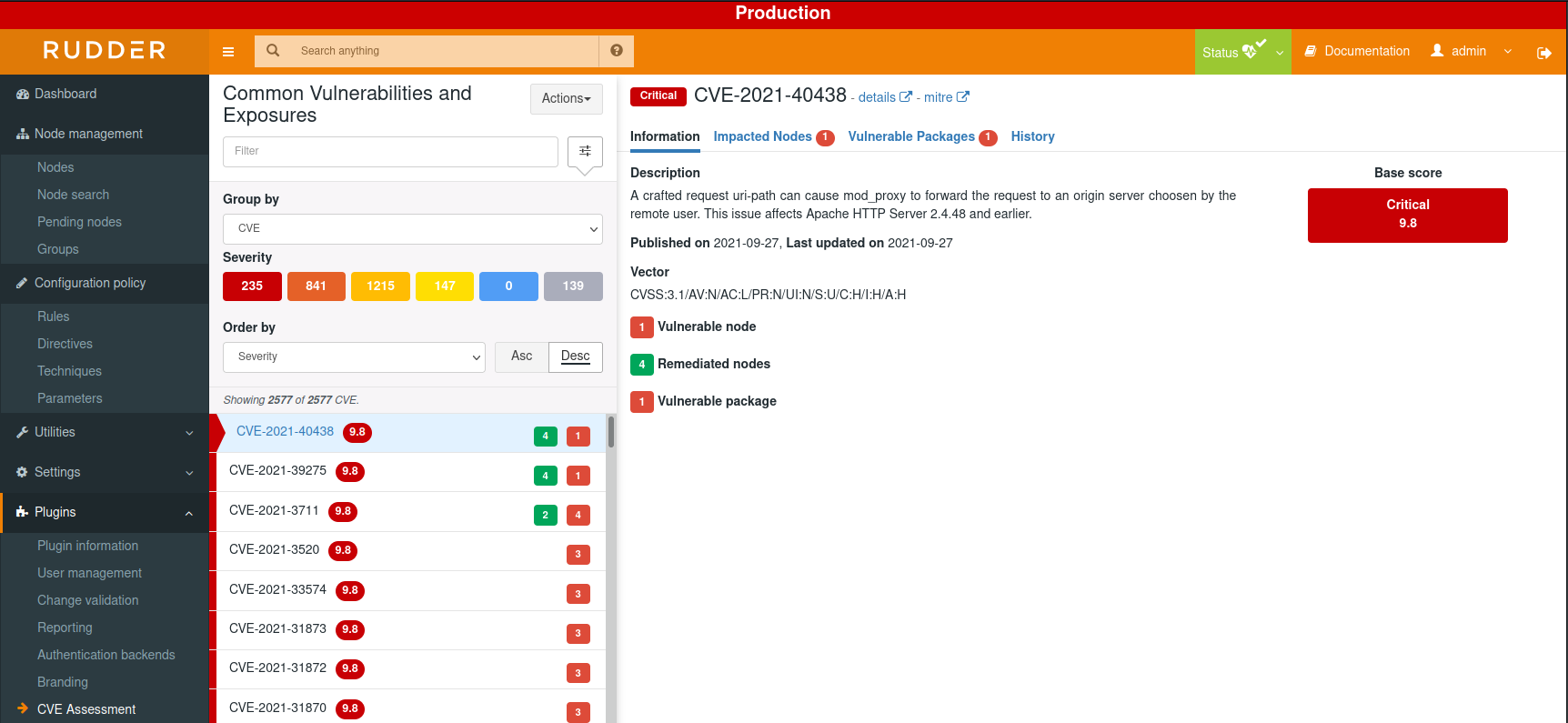Viewport: 1568px width, 723px height.
Task: Click the logout icon
Action: (1543, 53)
